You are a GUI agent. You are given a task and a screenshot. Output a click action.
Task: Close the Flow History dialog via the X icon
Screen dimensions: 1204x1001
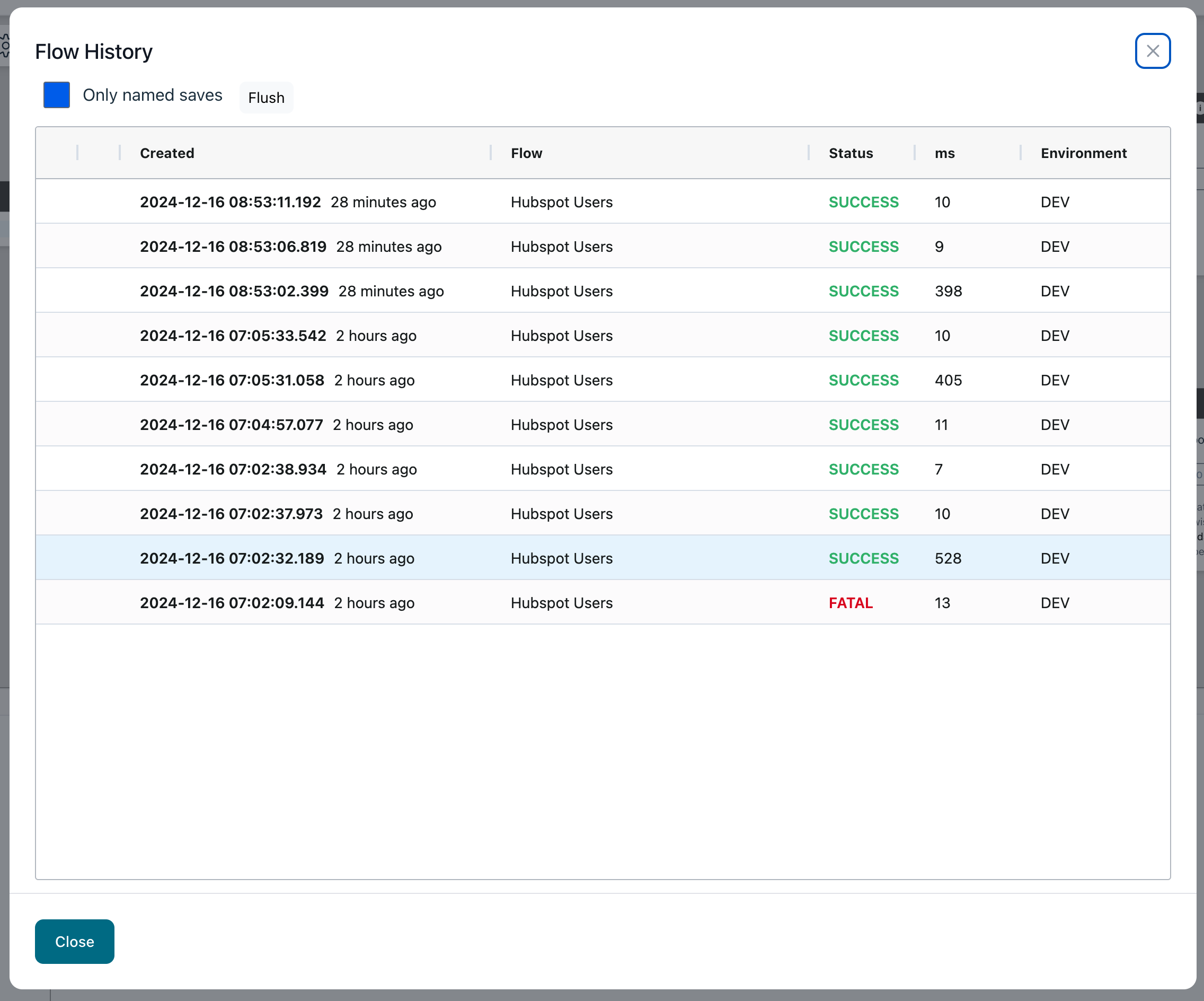tap(1153, 51)
